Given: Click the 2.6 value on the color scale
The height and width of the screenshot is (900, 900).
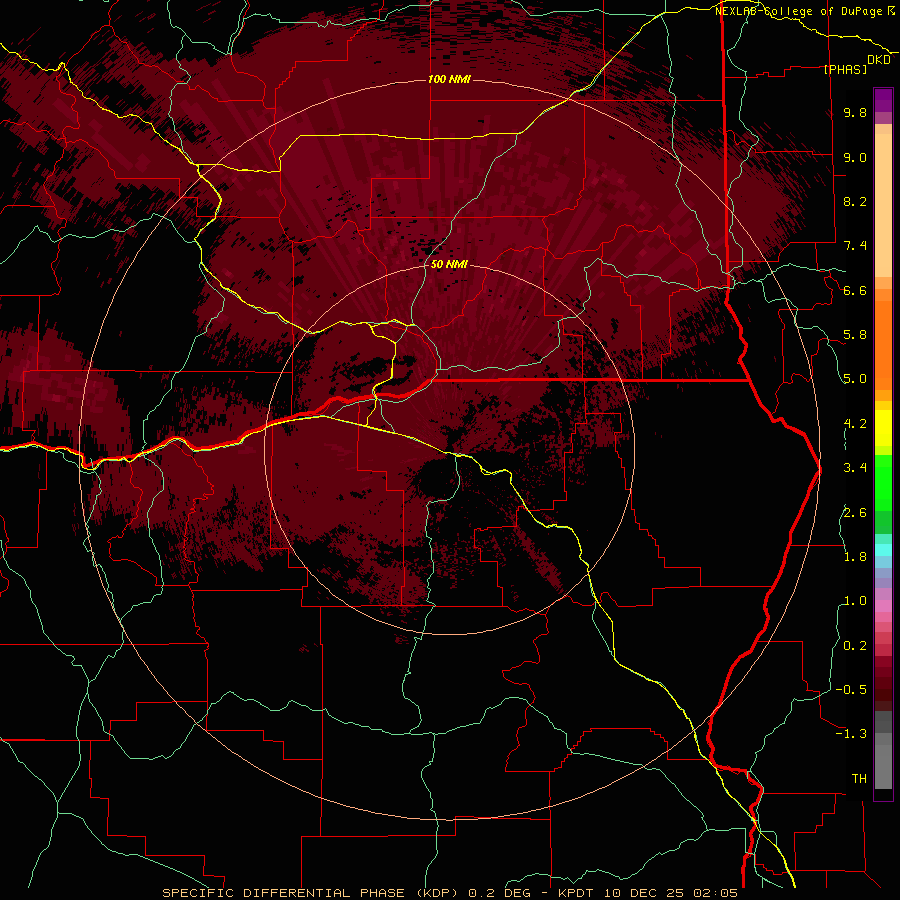Looking at the screenshot, I should (x=855, y=513).
